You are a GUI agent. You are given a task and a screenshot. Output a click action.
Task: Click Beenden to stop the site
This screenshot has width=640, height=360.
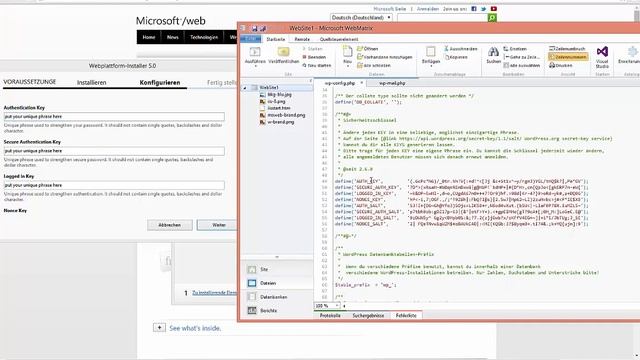click(x=314, y=57)
